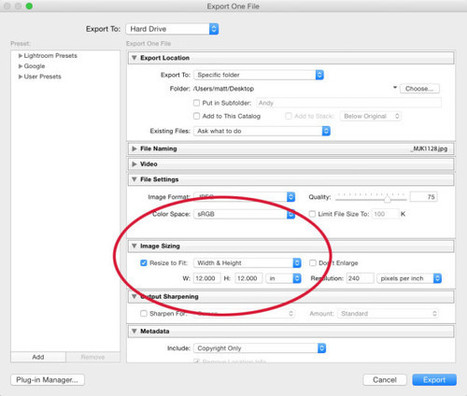467x396 pixels.
Task: Collapse the File Settings section
Action: (134, 179)
